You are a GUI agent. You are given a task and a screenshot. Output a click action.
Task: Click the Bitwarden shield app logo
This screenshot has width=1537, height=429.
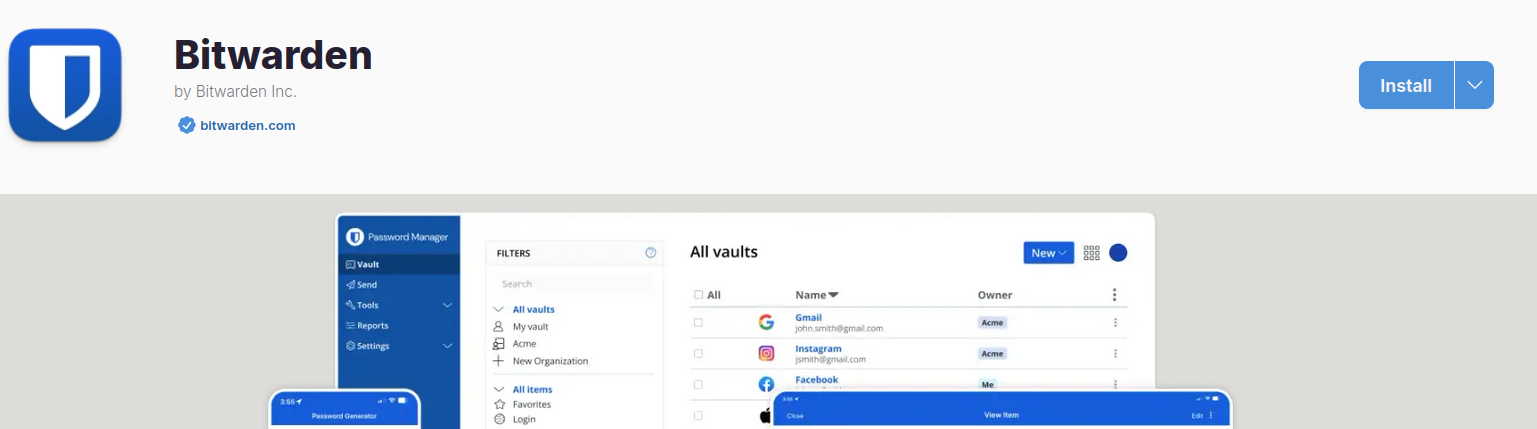65,85
